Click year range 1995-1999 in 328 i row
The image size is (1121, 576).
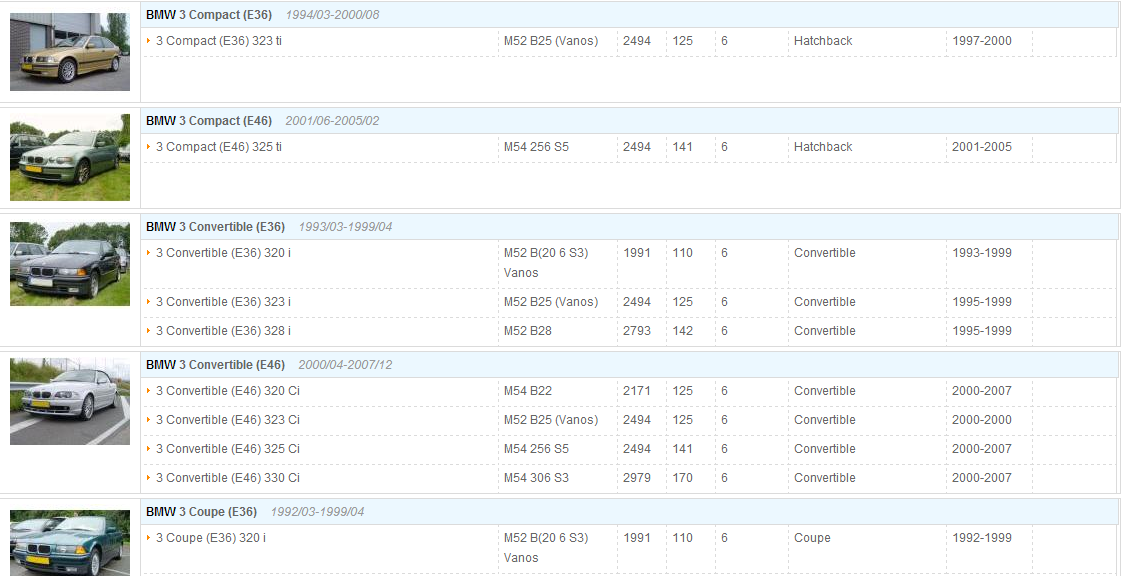(x=982, y=331)
